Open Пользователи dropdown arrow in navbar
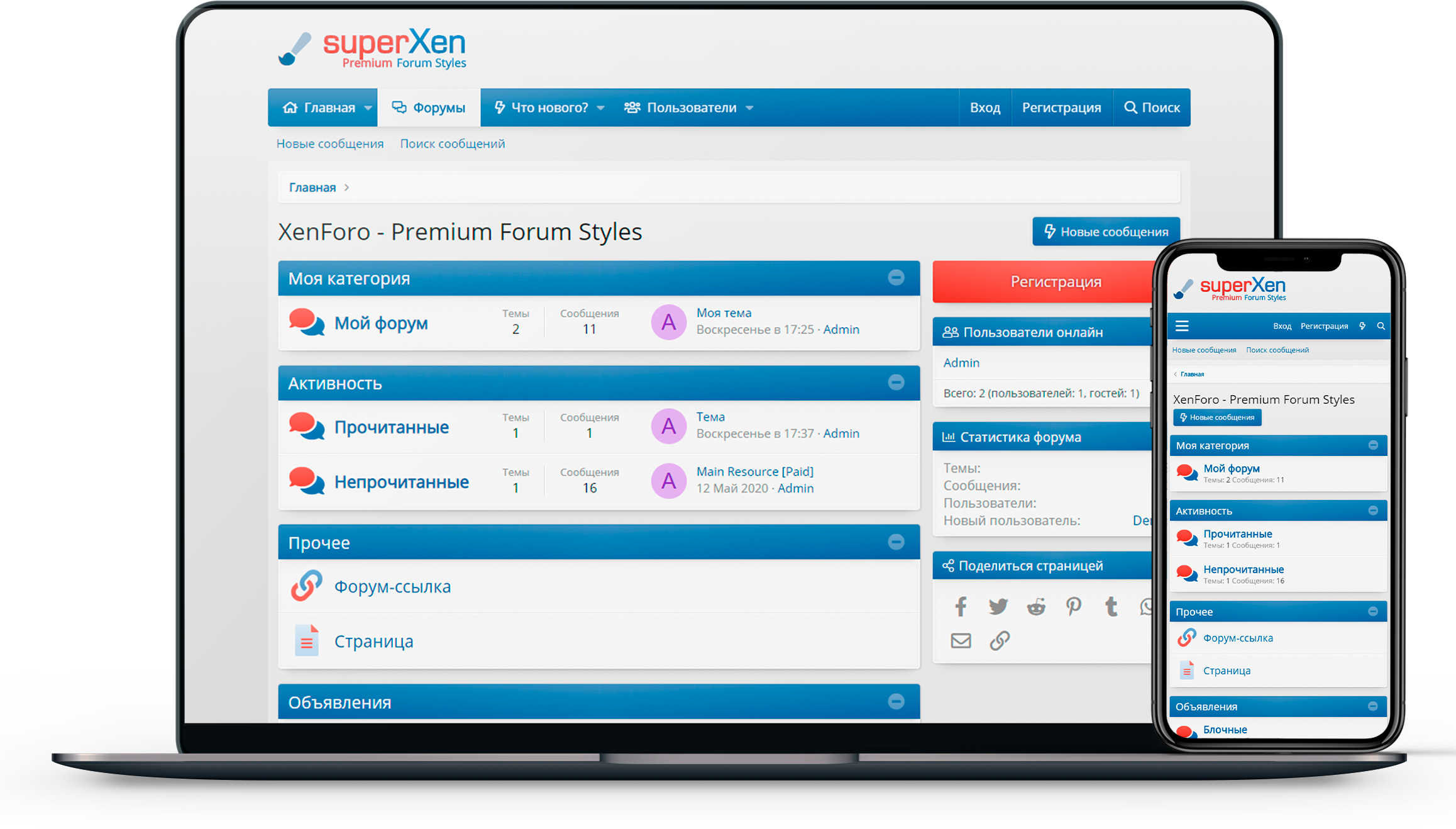This screenshot has width=1456, height=829. (749, 108)
